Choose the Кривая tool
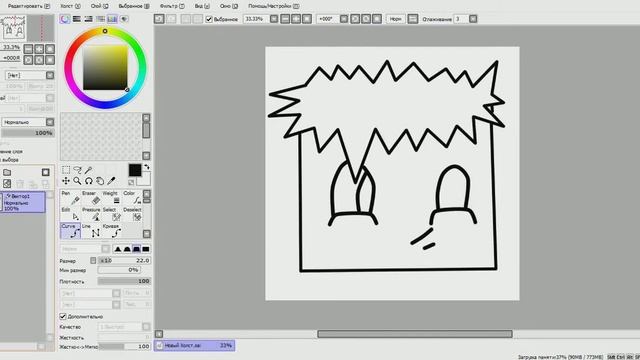Image resolution: width=640 pixels, height=360 pixels. click(x=111, y=231)
